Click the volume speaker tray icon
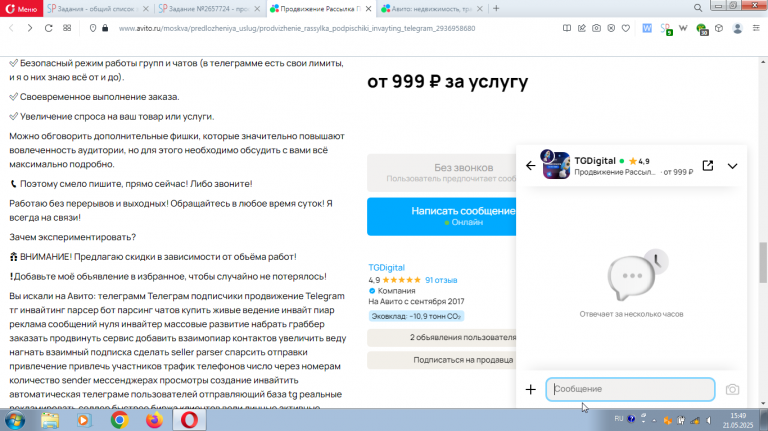 (x=709, y=420)
